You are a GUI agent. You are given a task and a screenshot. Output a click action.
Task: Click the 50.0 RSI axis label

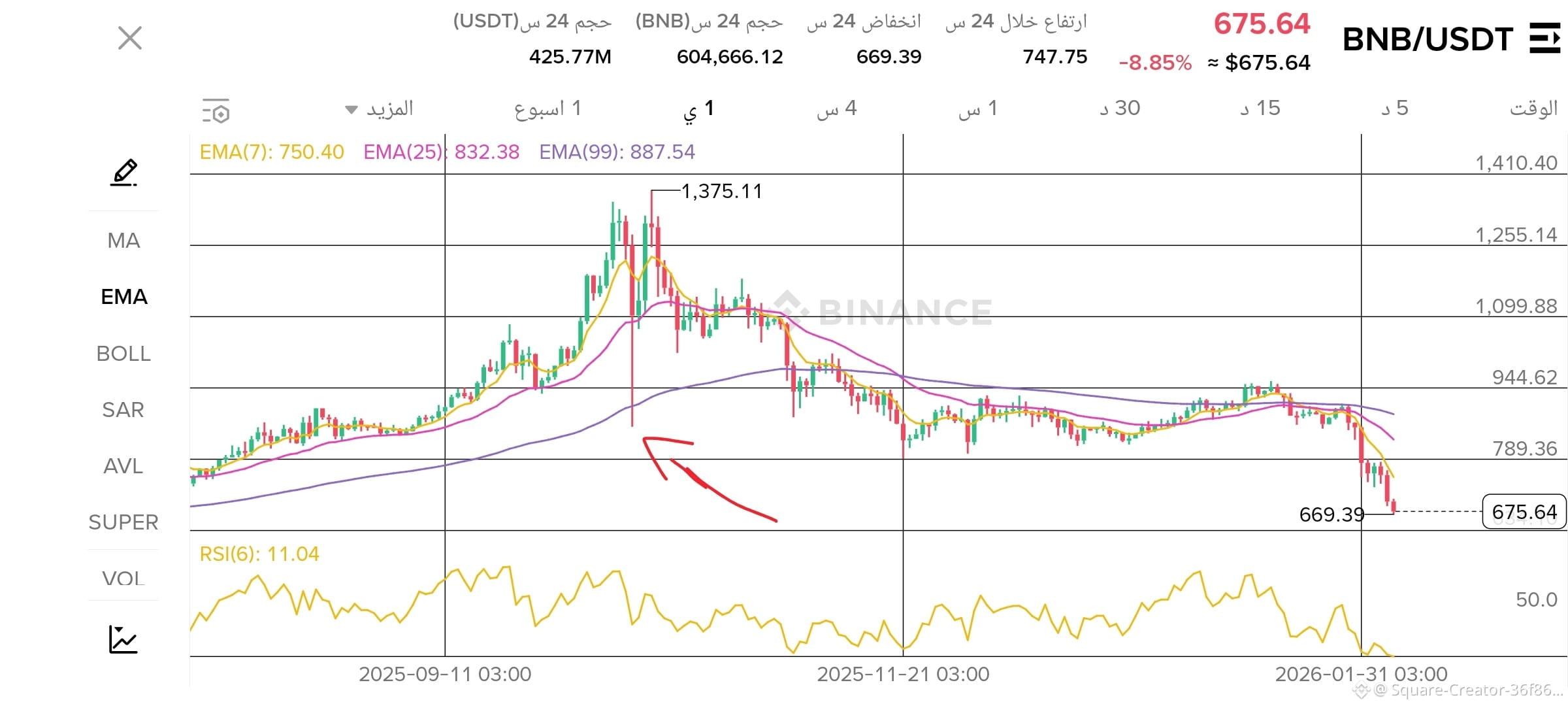tap(1537, 599)
